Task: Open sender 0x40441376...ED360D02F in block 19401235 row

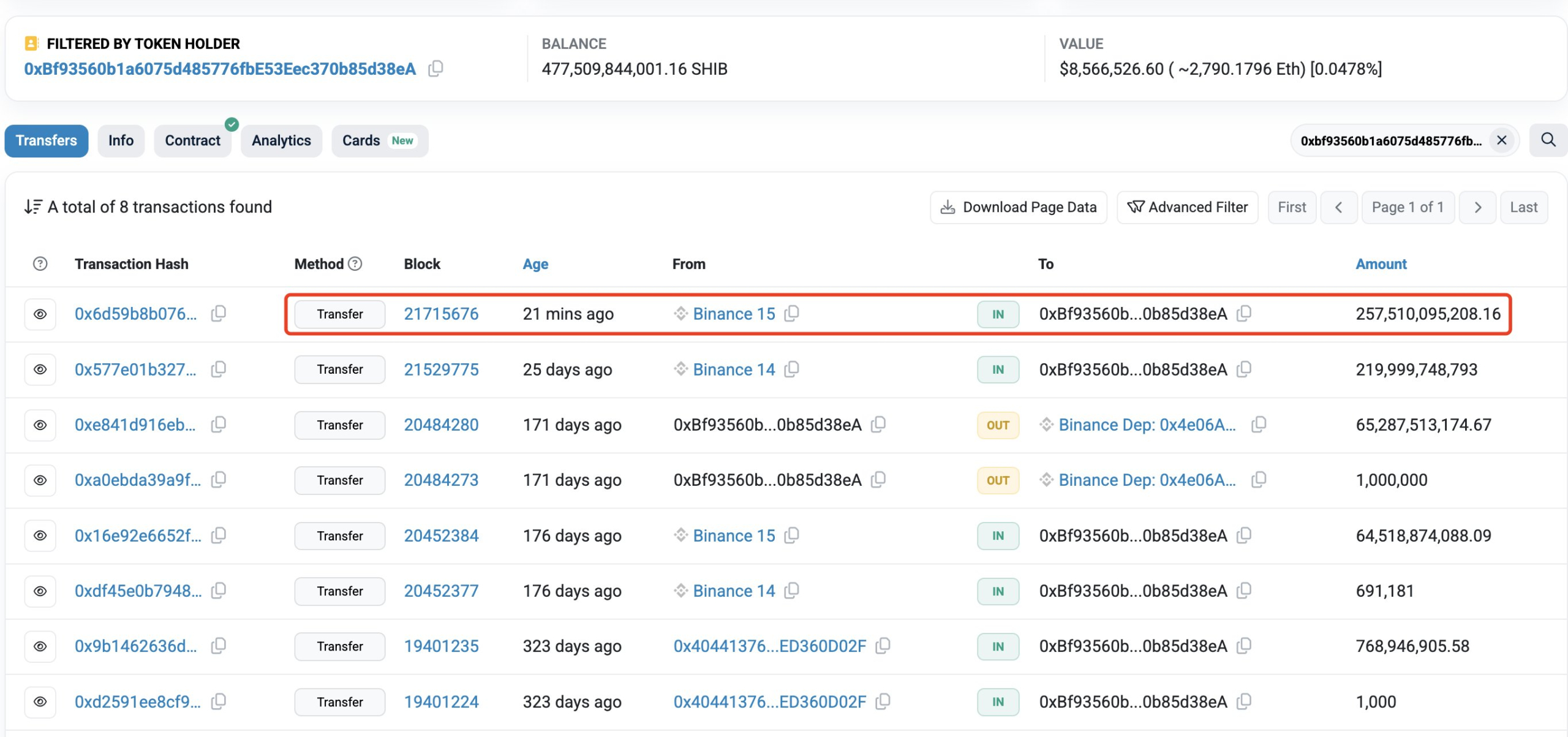Action: (x=770, y=646)
